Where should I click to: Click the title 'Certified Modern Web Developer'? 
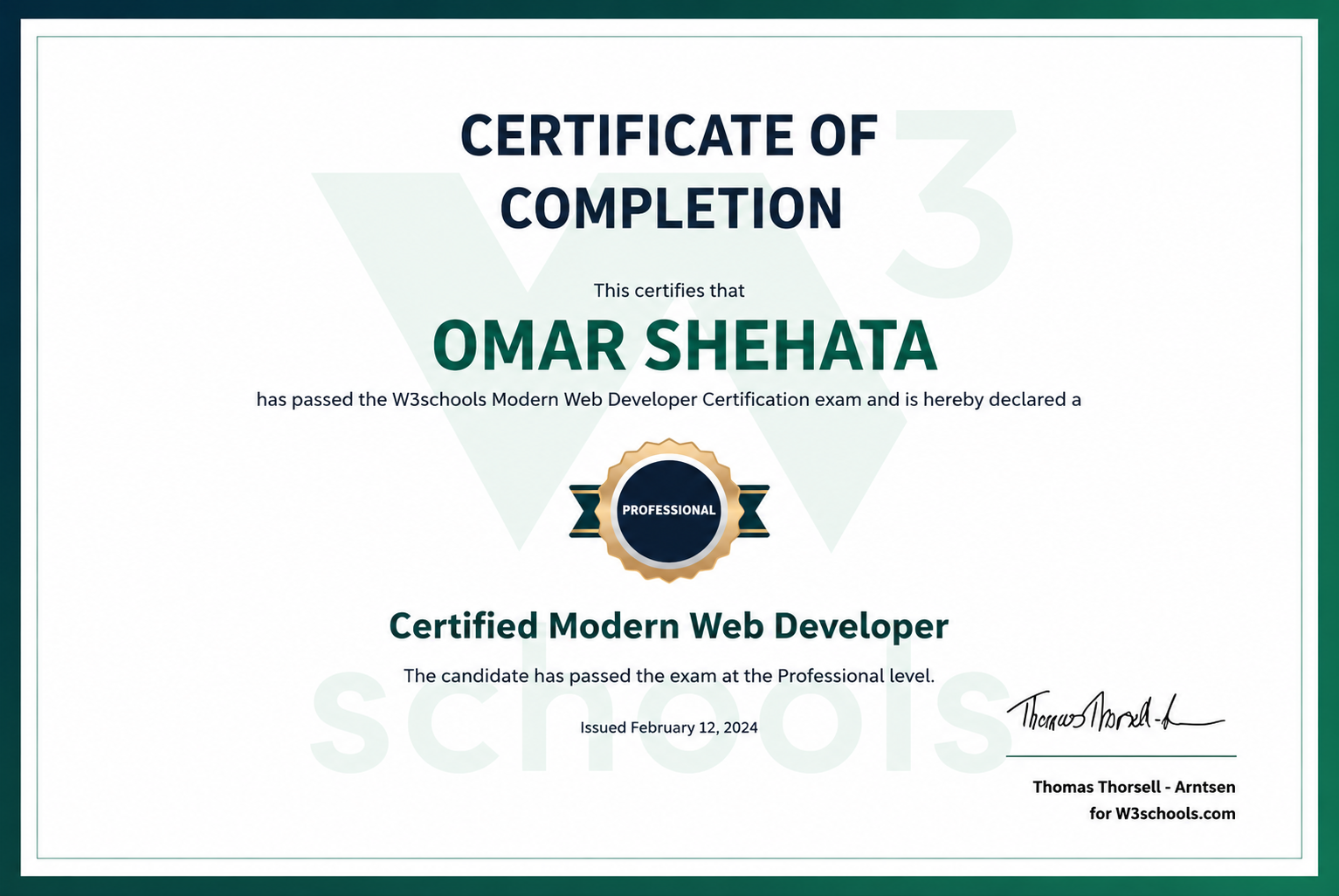(x=669, y=626)
